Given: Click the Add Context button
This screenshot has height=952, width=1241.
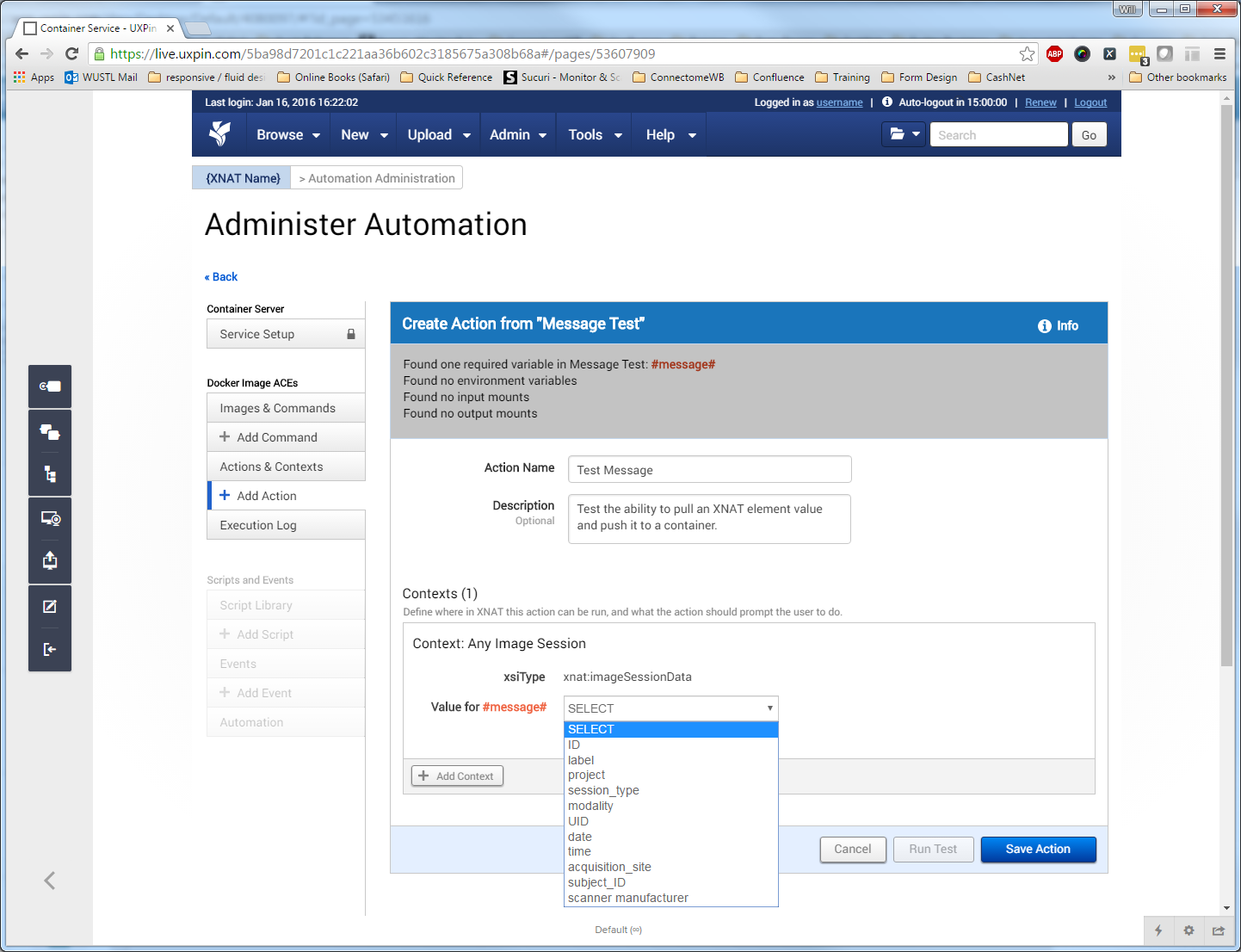Looking at the screenshot, I should [x=457, y=776].
